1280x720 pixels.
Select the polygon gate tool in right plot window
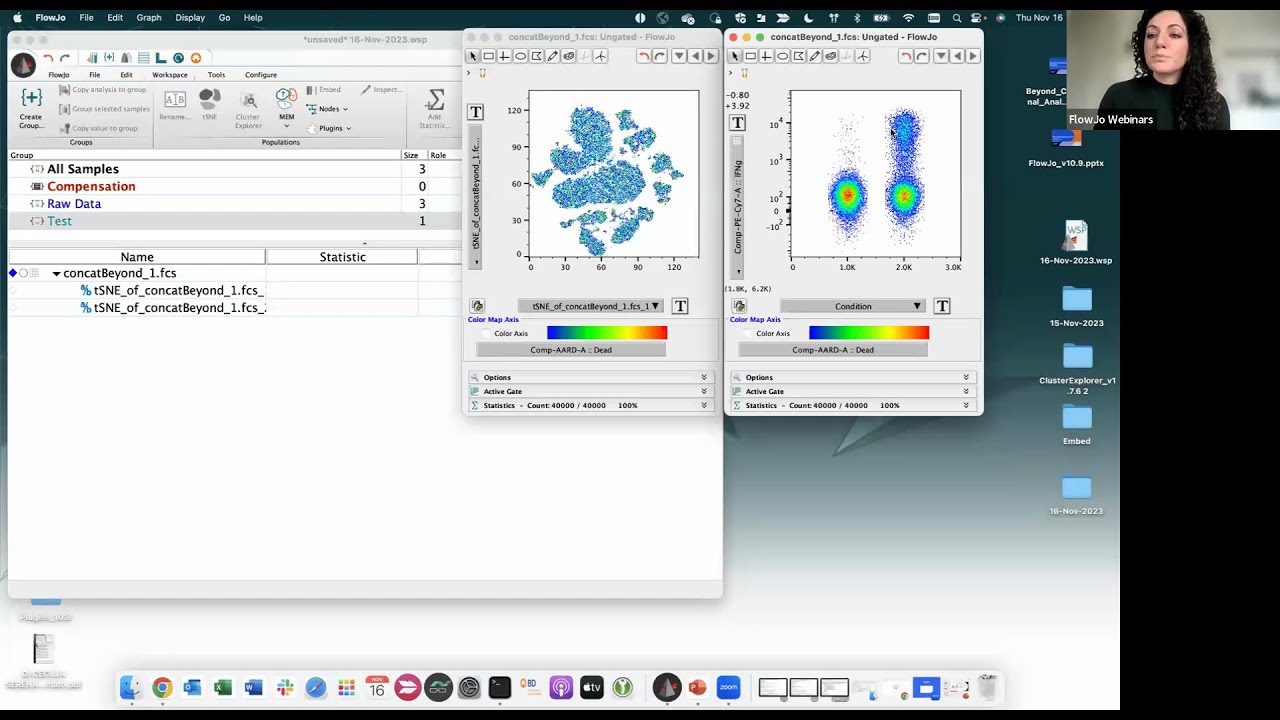[x=799, y=56]
